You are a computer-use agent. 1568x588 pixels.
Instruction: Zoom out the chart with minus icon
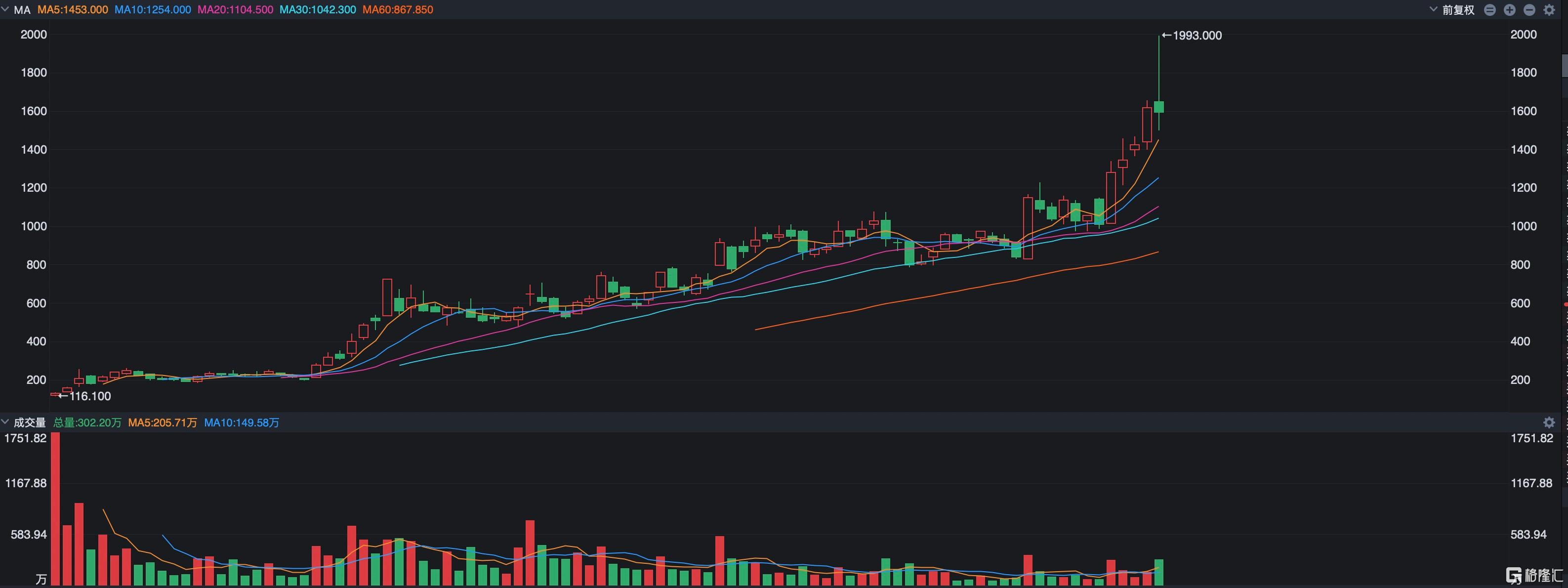[1529, 10]
